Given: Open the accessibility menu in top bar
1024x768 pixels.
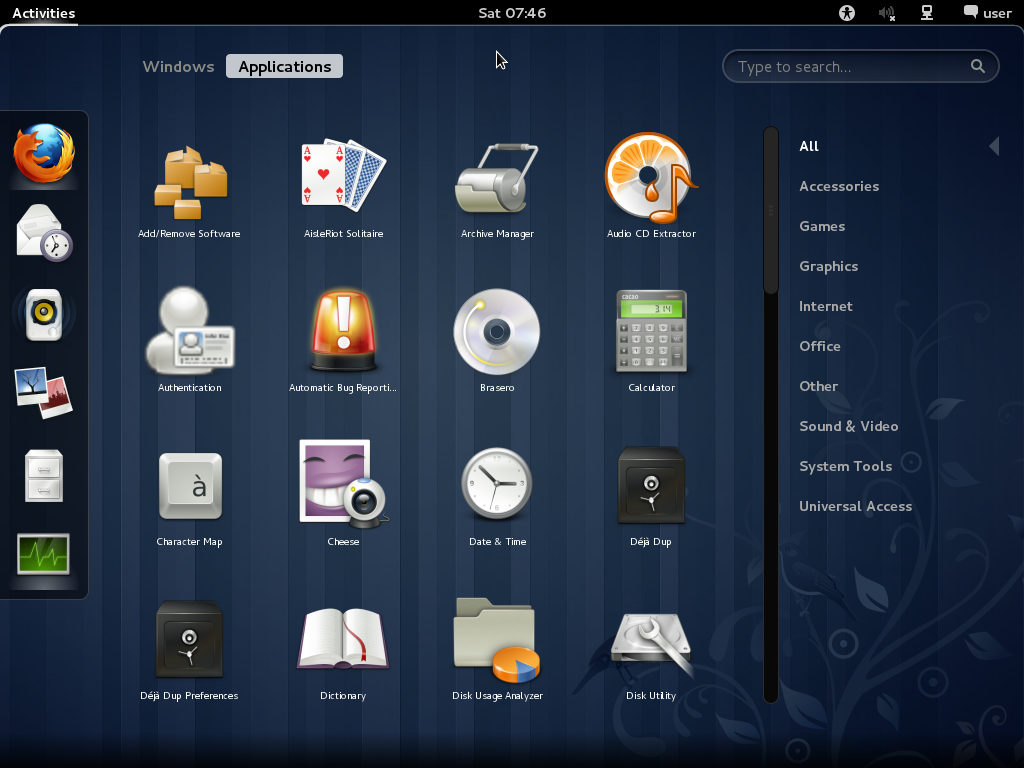Looking at the screenshot, I should pos(847,13).
